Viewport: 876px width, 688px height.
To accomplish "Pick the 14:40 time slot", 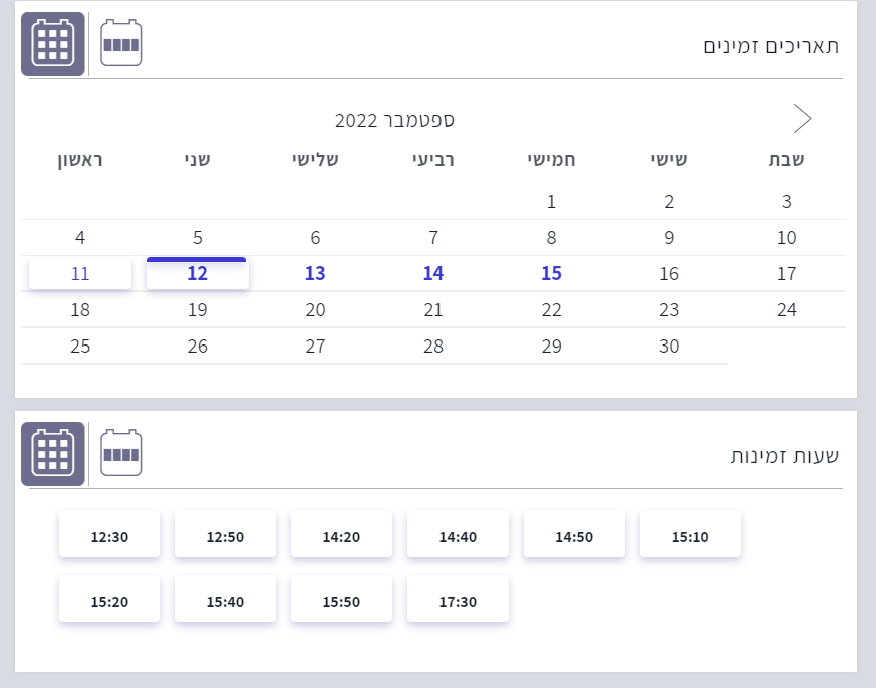I will pos(458,536).
